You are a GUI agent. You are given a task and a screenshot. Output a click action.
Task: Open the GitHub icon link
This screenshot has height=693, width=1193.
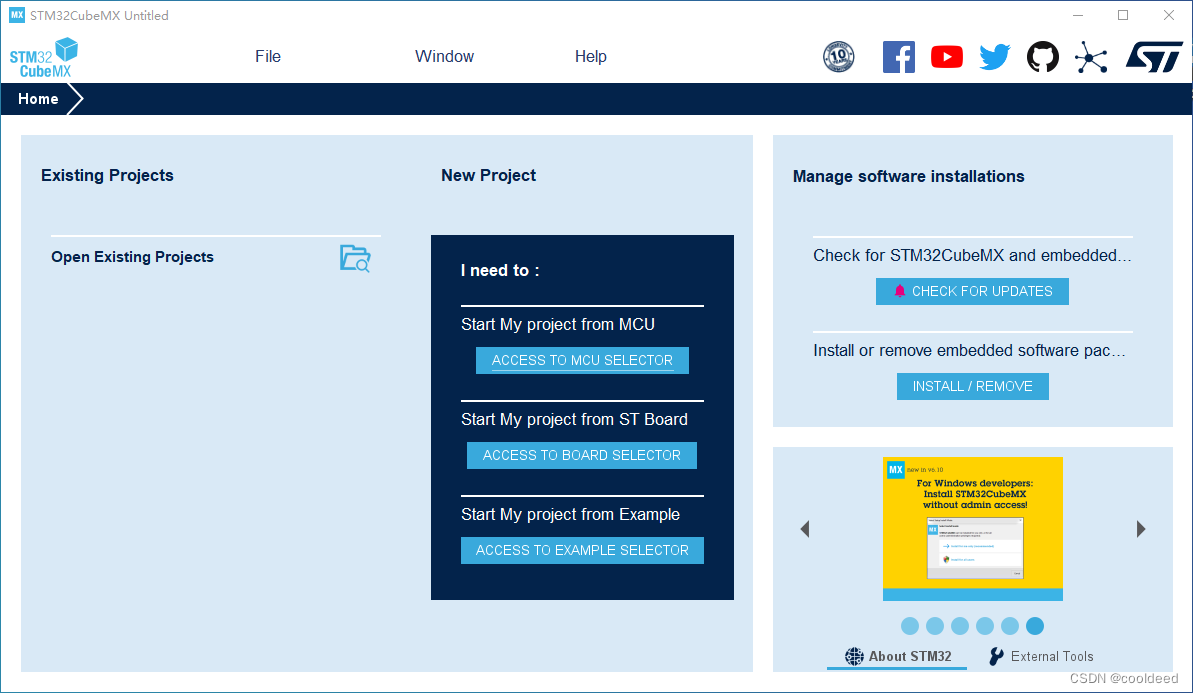click(1042, 57)
